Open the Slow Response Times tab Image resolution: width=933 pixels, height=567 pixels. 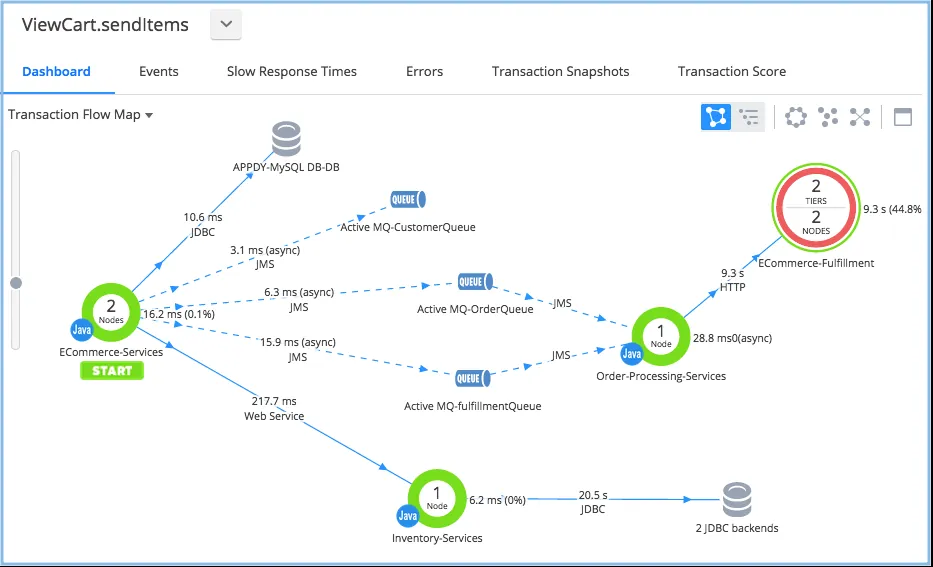pos(292,71)
